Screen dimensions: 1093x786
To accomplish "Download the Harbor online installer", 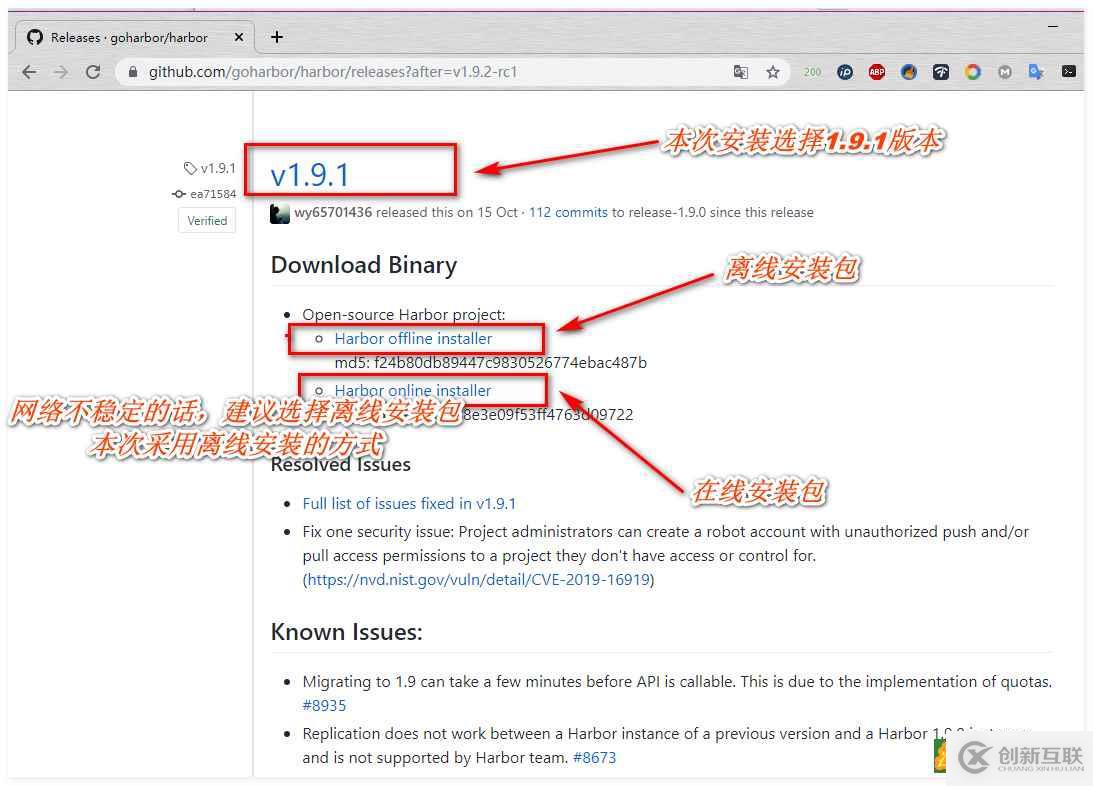I will tap(413, 391).
